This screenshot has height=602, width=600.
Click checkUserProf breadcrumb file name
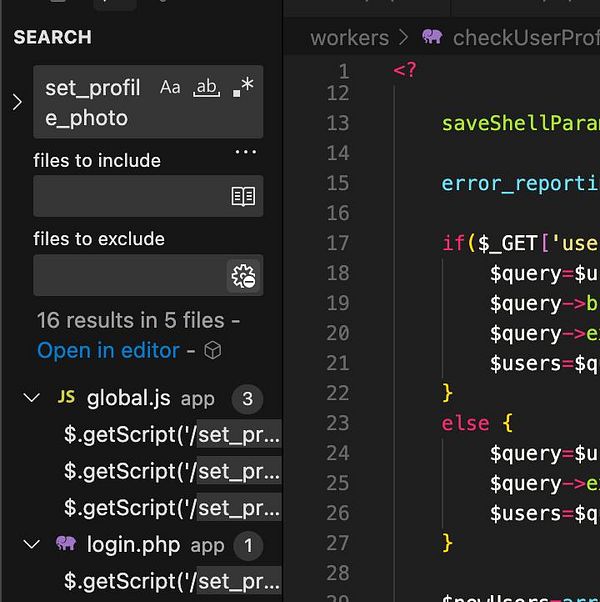tap(526, 38)
